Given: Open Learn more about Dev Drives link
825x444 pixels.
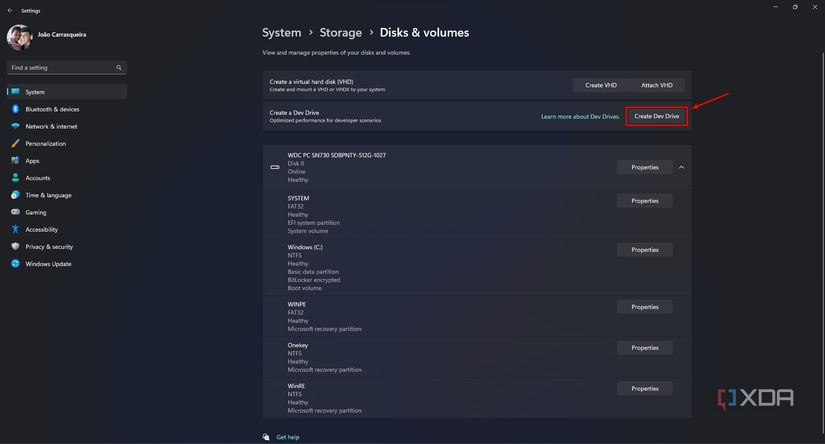Looking at the screenshot, I should [580, 116].
